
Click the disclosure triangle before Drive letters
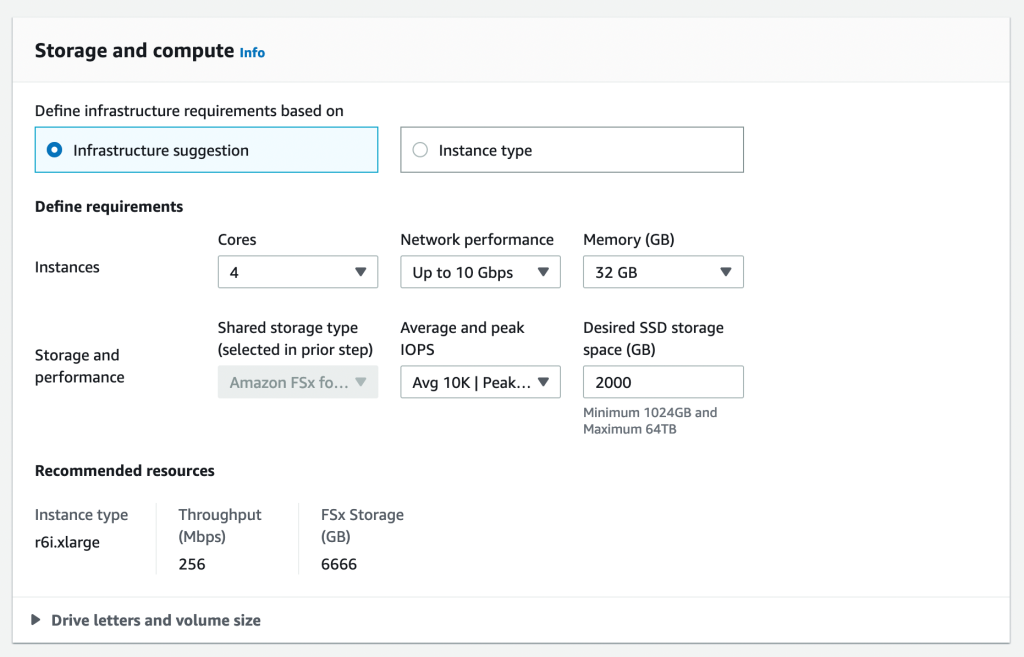pyautogui.click(x=36, y=620)
